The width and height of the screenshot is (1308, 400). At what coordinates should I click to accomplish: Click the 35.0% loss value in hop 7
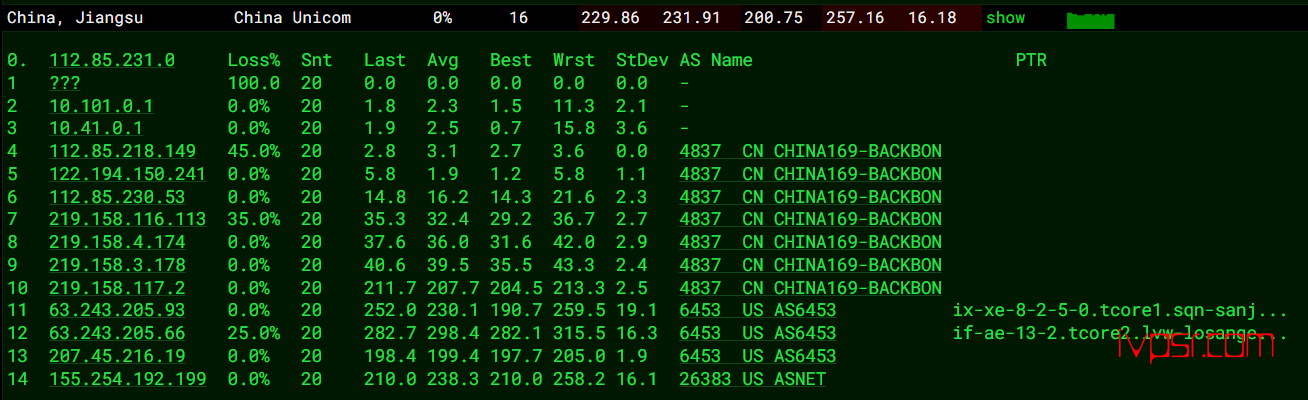[254, 219]
